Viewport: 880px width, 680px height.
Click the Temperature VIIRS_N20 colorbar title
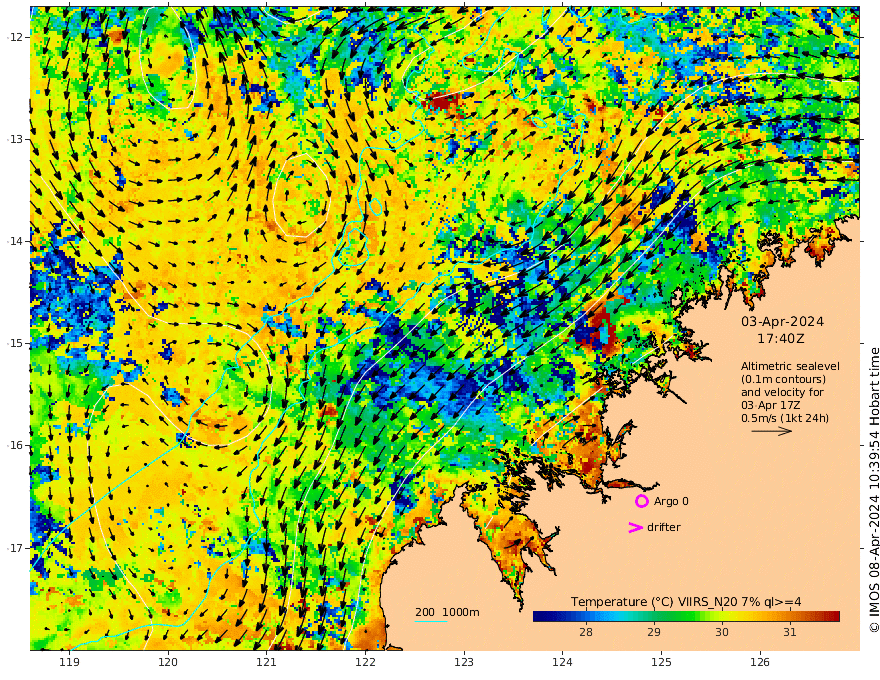pyautogui.click(x=686, y=602)
